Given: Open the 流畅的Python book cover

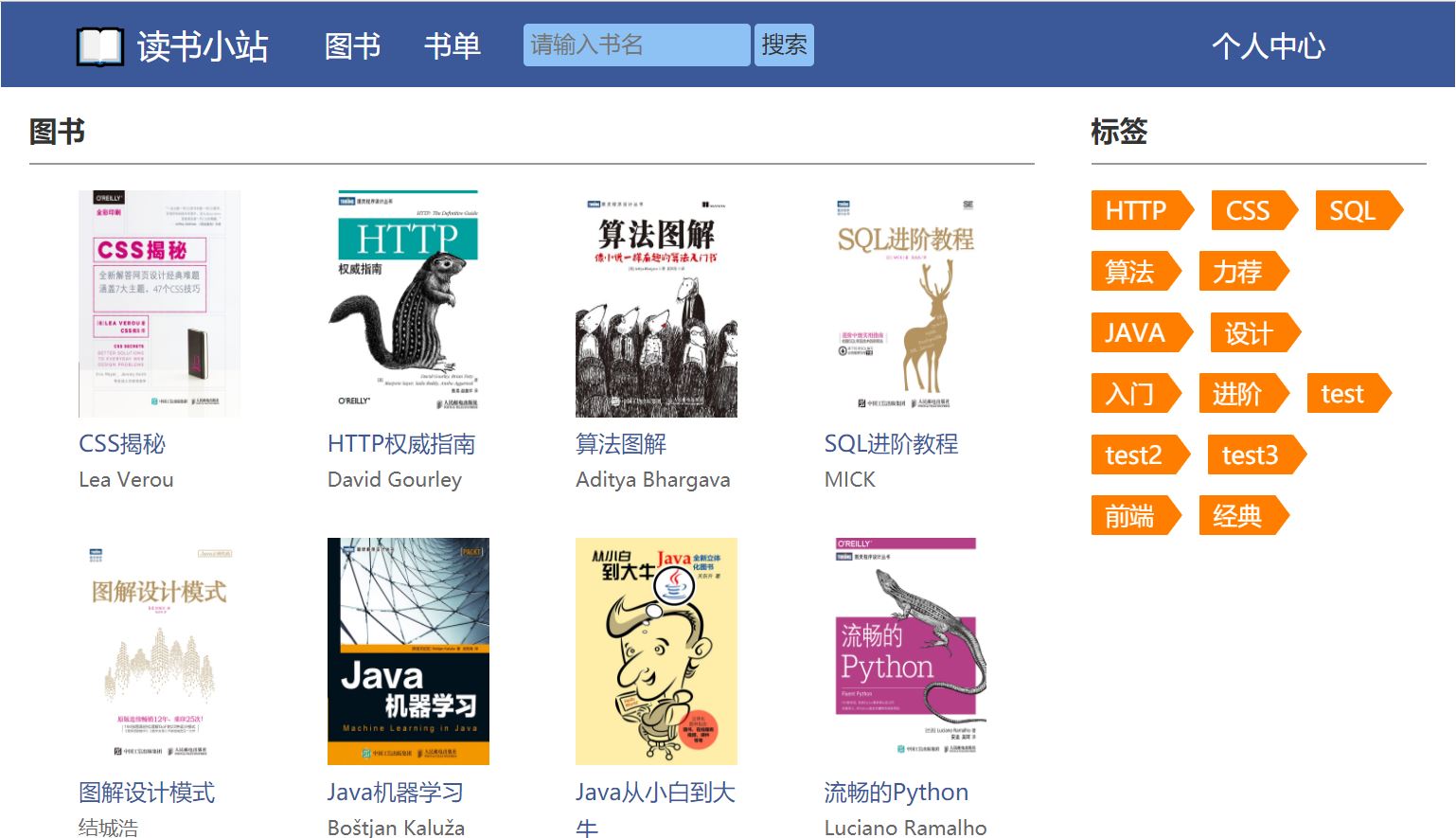Looking at the screenshot, I should [x=905, y=651].
